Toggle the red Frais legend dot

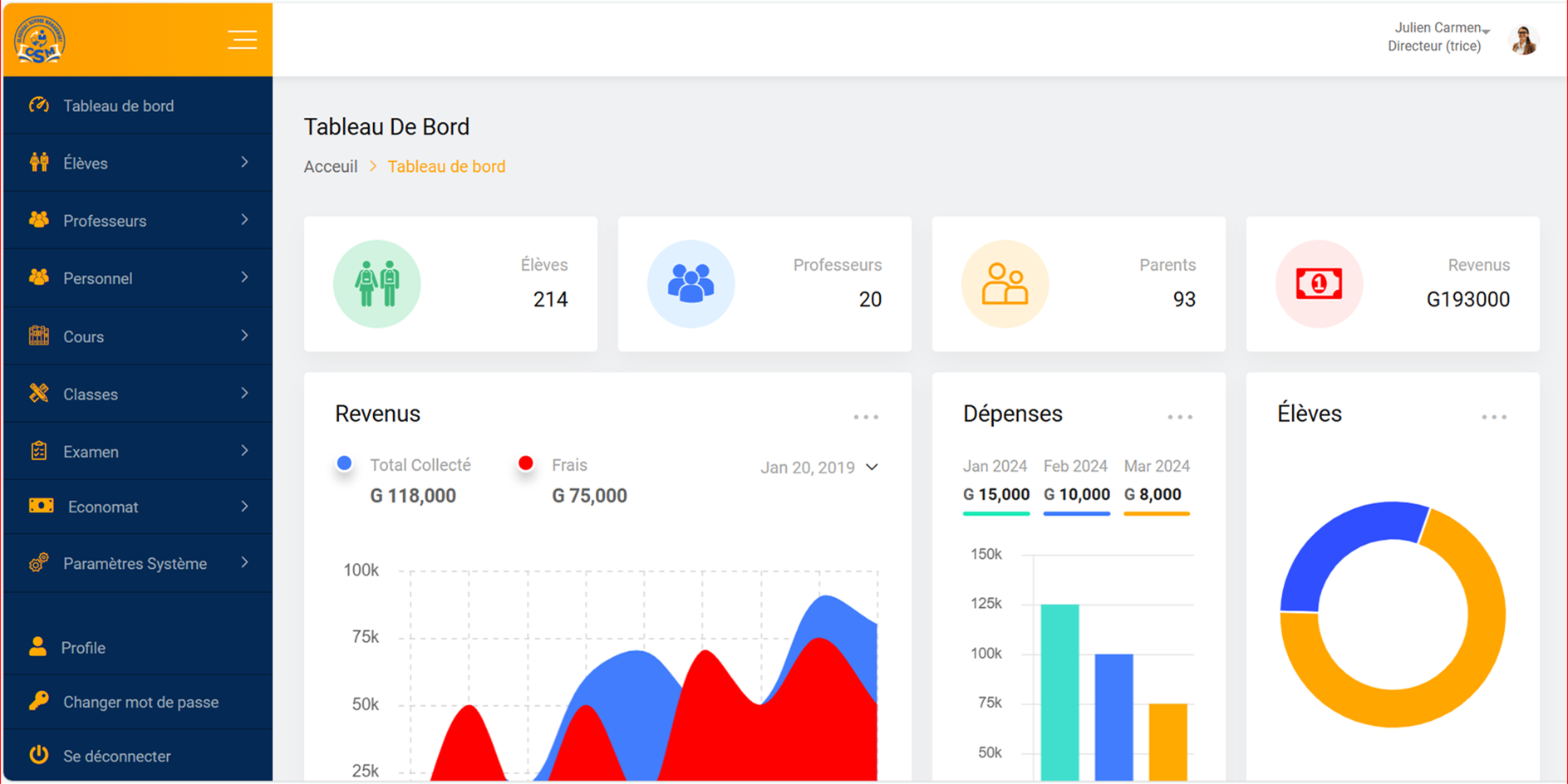(525, 463)
